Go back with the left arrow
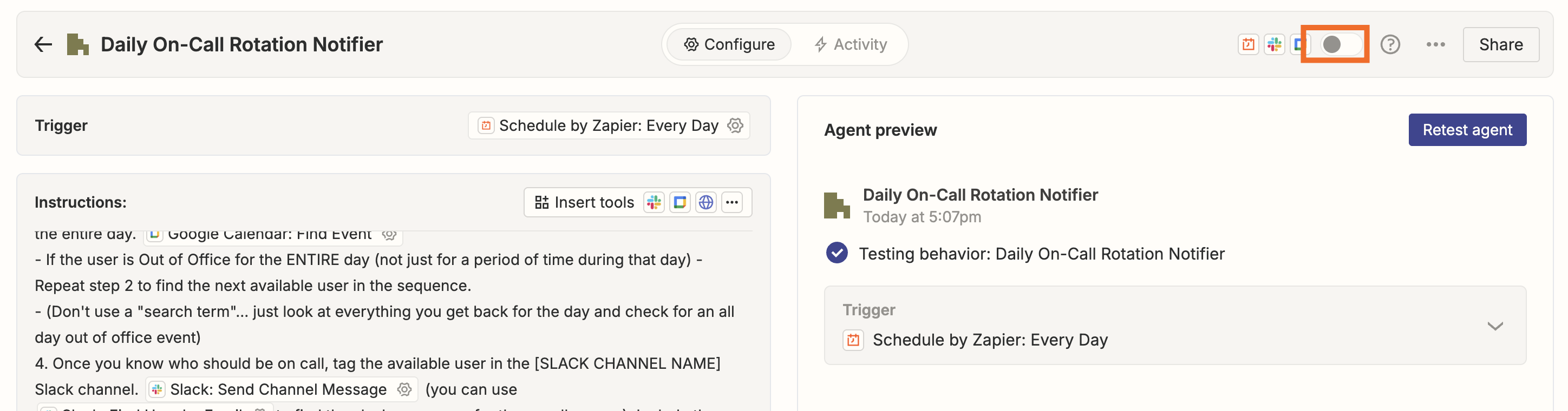The width and height of the screenshot is (1568, 411). pos(43,44)
